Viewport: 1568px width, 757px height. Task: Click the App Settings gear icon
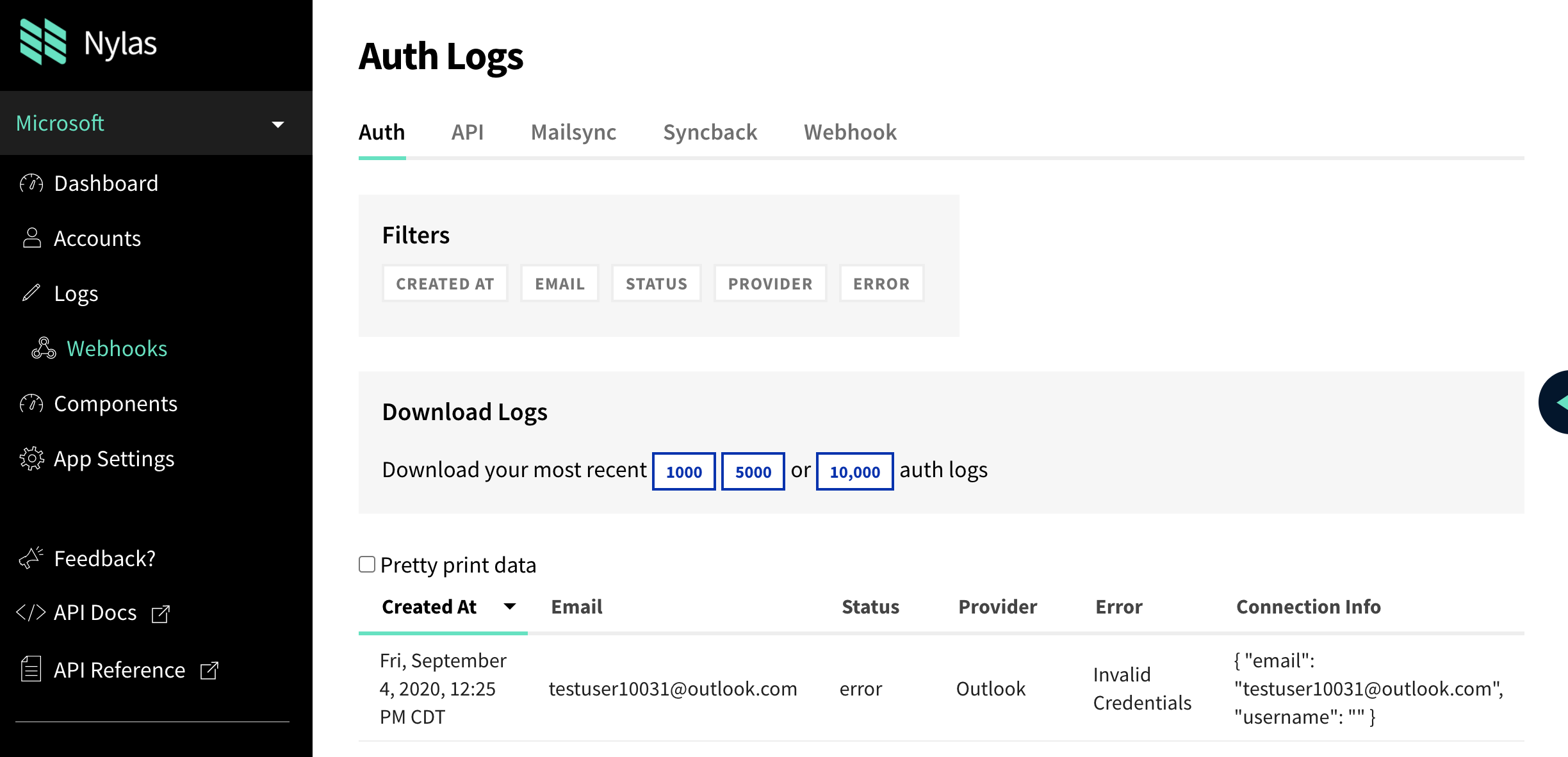click(31, 459)
